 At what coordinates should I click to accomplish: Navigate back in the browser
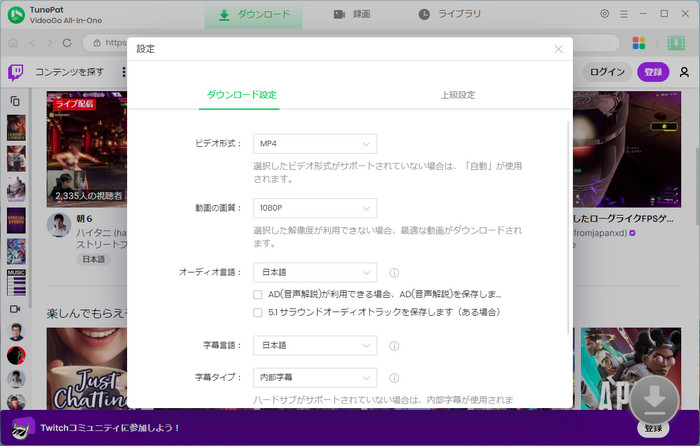point(33,43)
